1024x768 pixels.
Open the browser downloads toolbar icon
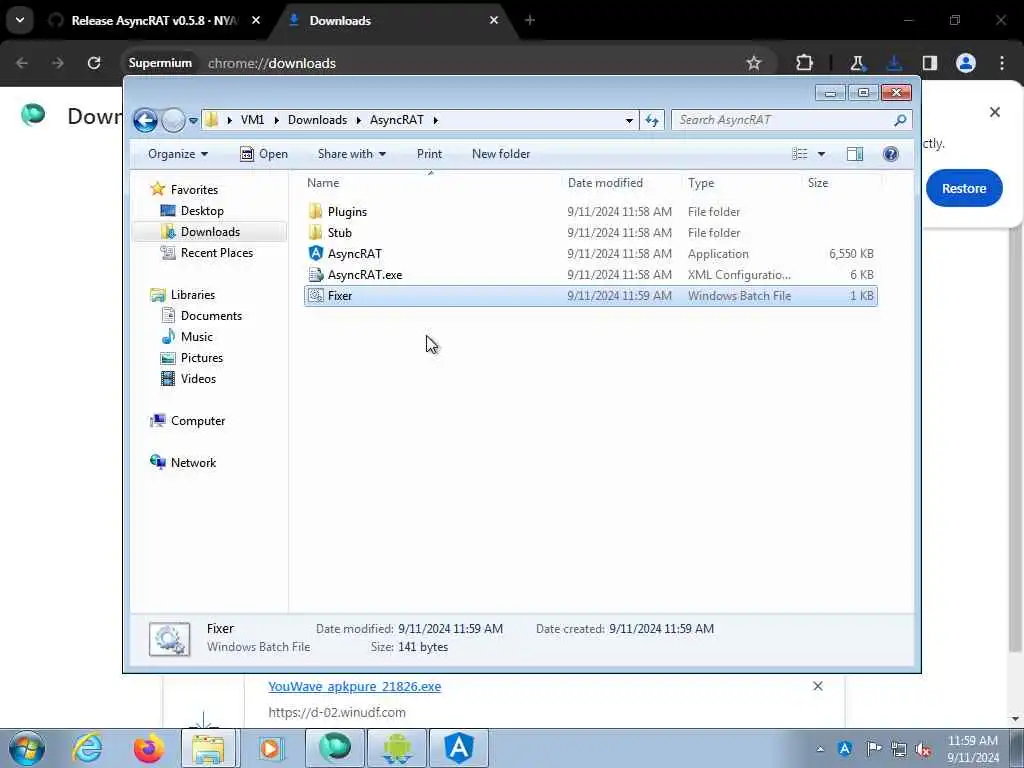[894, 63]
